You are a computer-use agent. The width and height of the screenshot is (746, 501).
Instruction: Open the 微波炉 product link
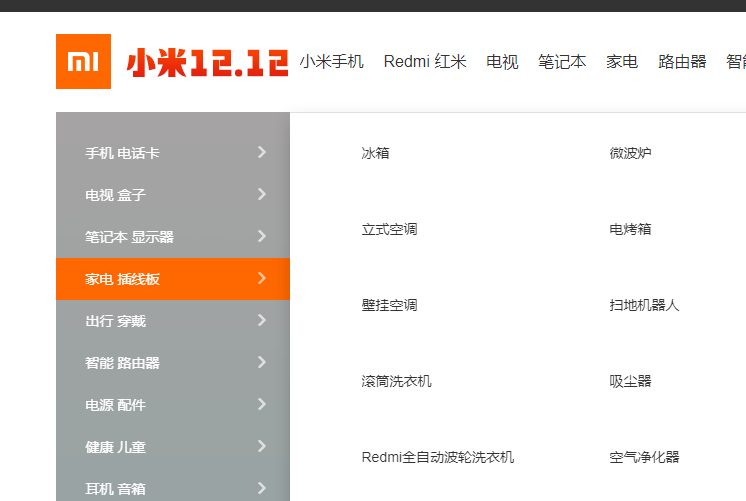pos(630,153)
